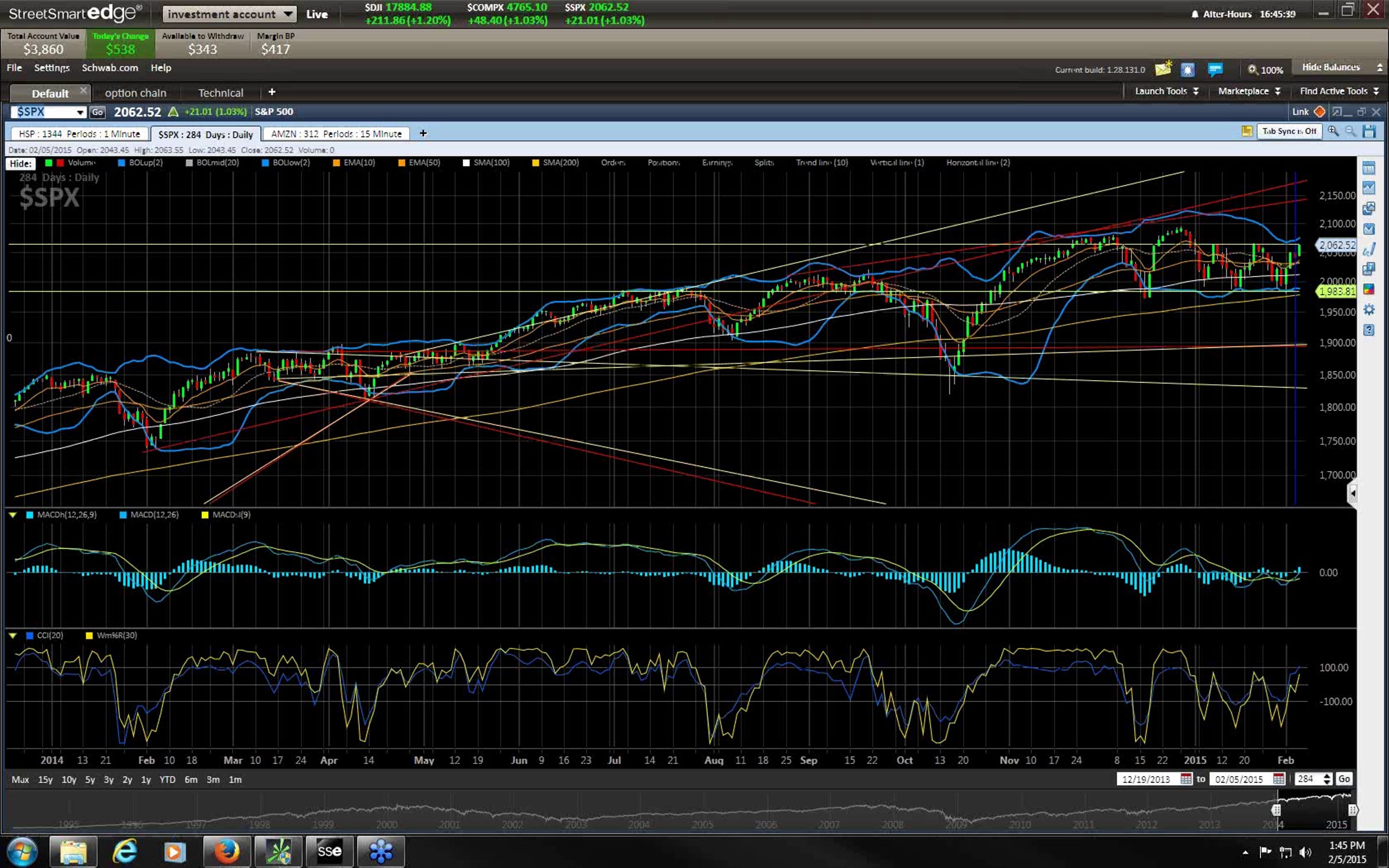Click the drawing tools pencil icon in chart sidebar
Screen dimensions: 1389x868
coord(1369,249)
